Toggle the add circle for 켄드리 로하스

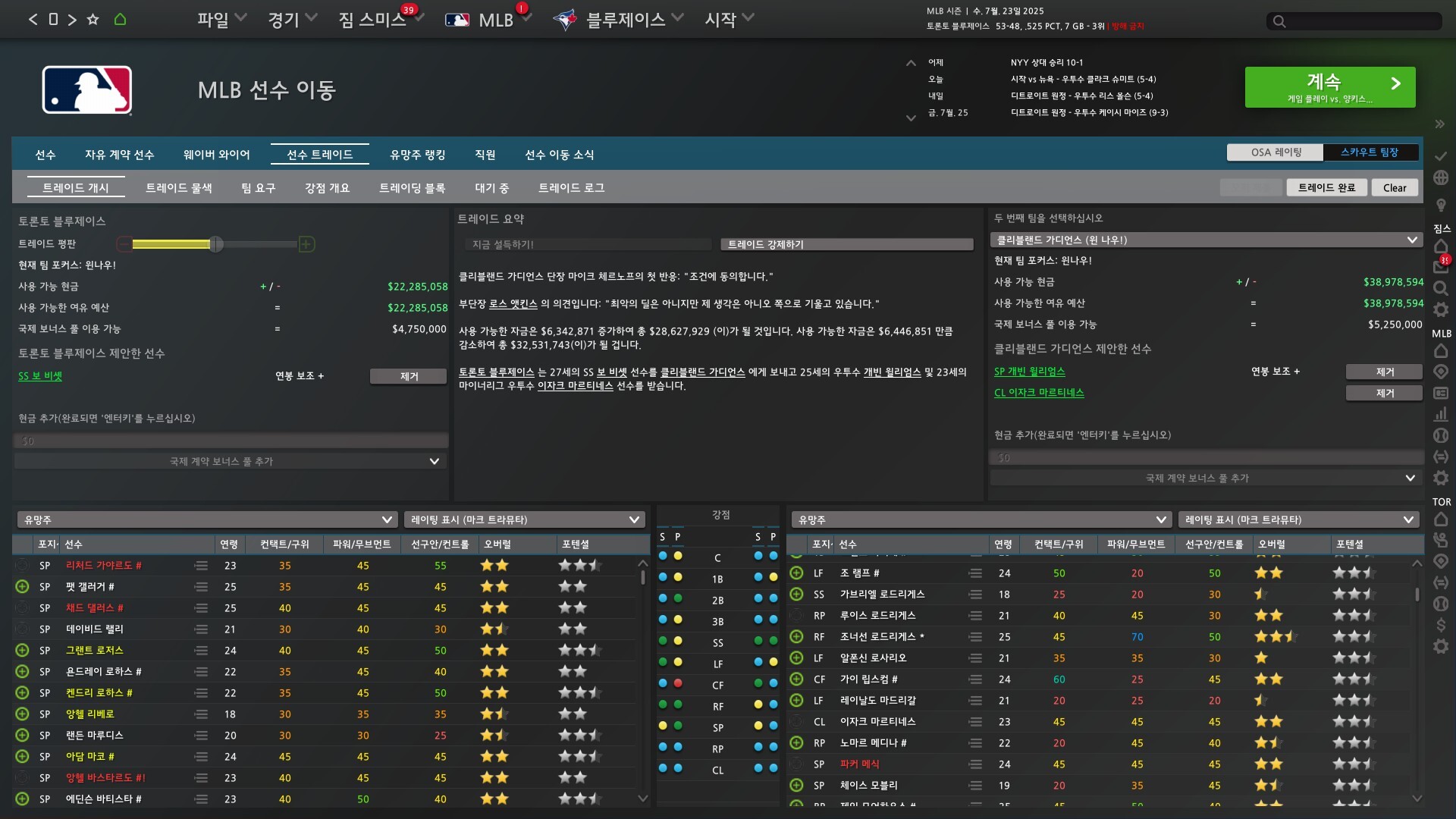(x=22, y=693)
